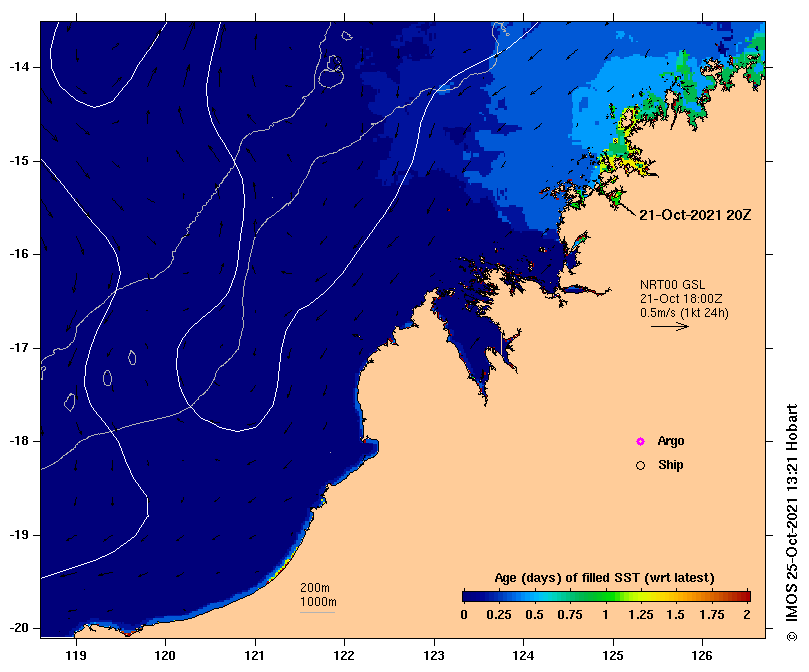Click the magenta Argo marker icon
Image resolution: width=809 pixels, height=672 pixels.
tap(640, 441)
